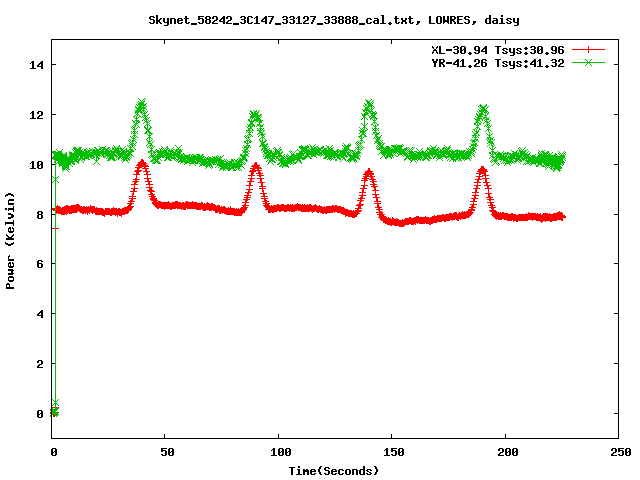Viewport: 640px width, 480px height.
Task: Click the x-axis tick label 150
Action: pos(394,452)
